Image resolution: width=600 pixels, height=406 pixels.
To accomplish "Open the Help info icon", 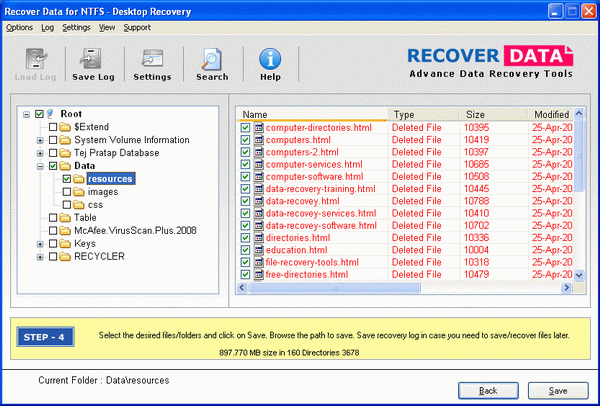I will (270, 59).
